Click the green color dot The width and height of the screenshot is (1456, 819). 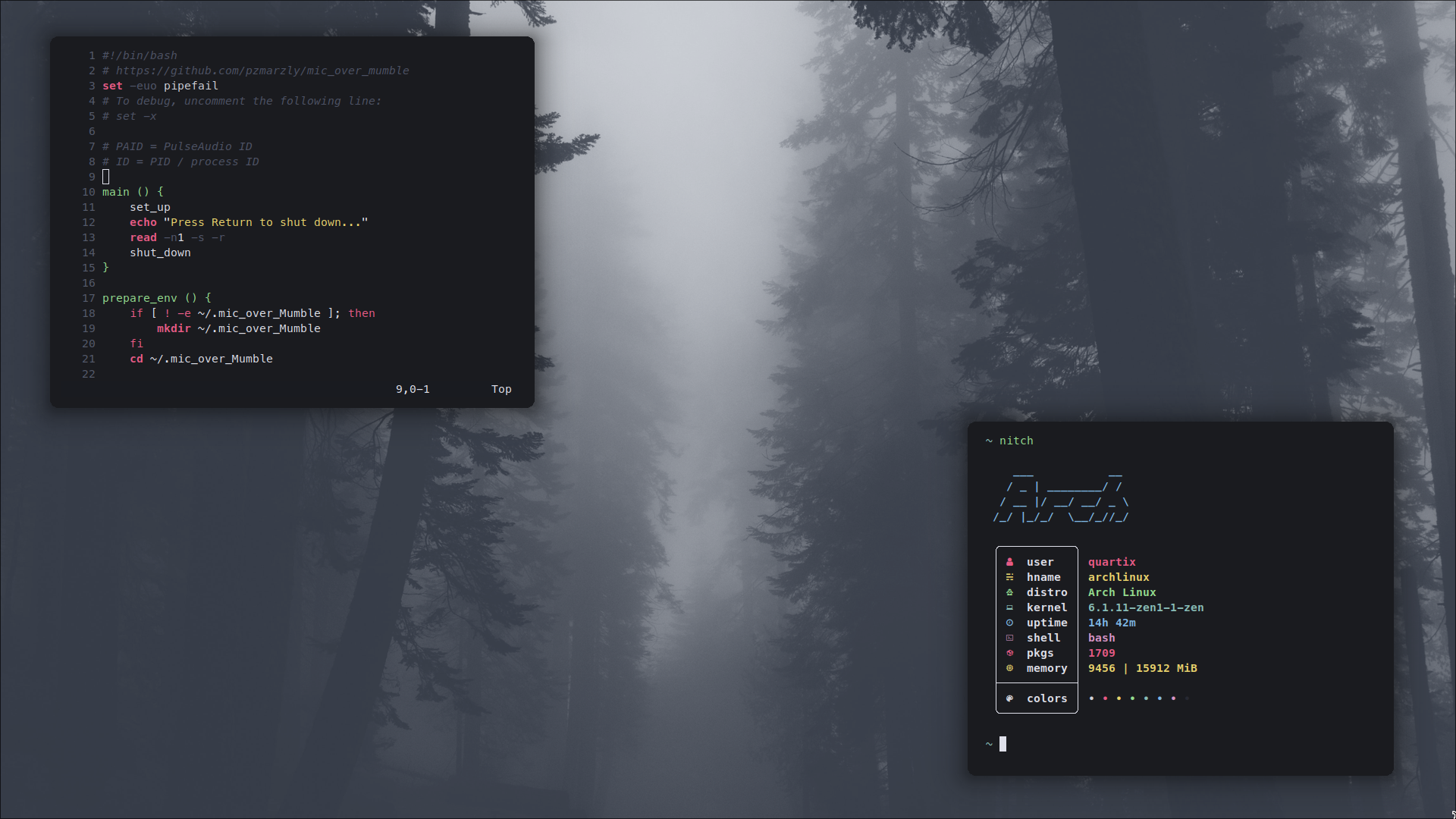tap(1132, 698)
